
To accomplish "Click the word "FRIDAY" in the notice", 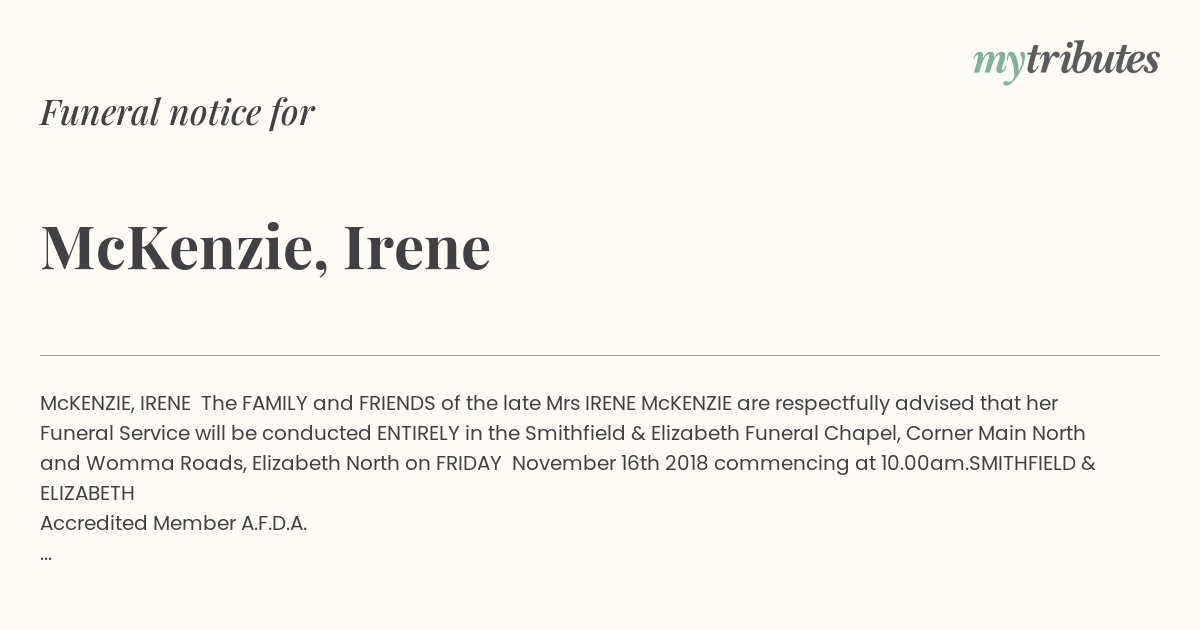I will 468,464.
